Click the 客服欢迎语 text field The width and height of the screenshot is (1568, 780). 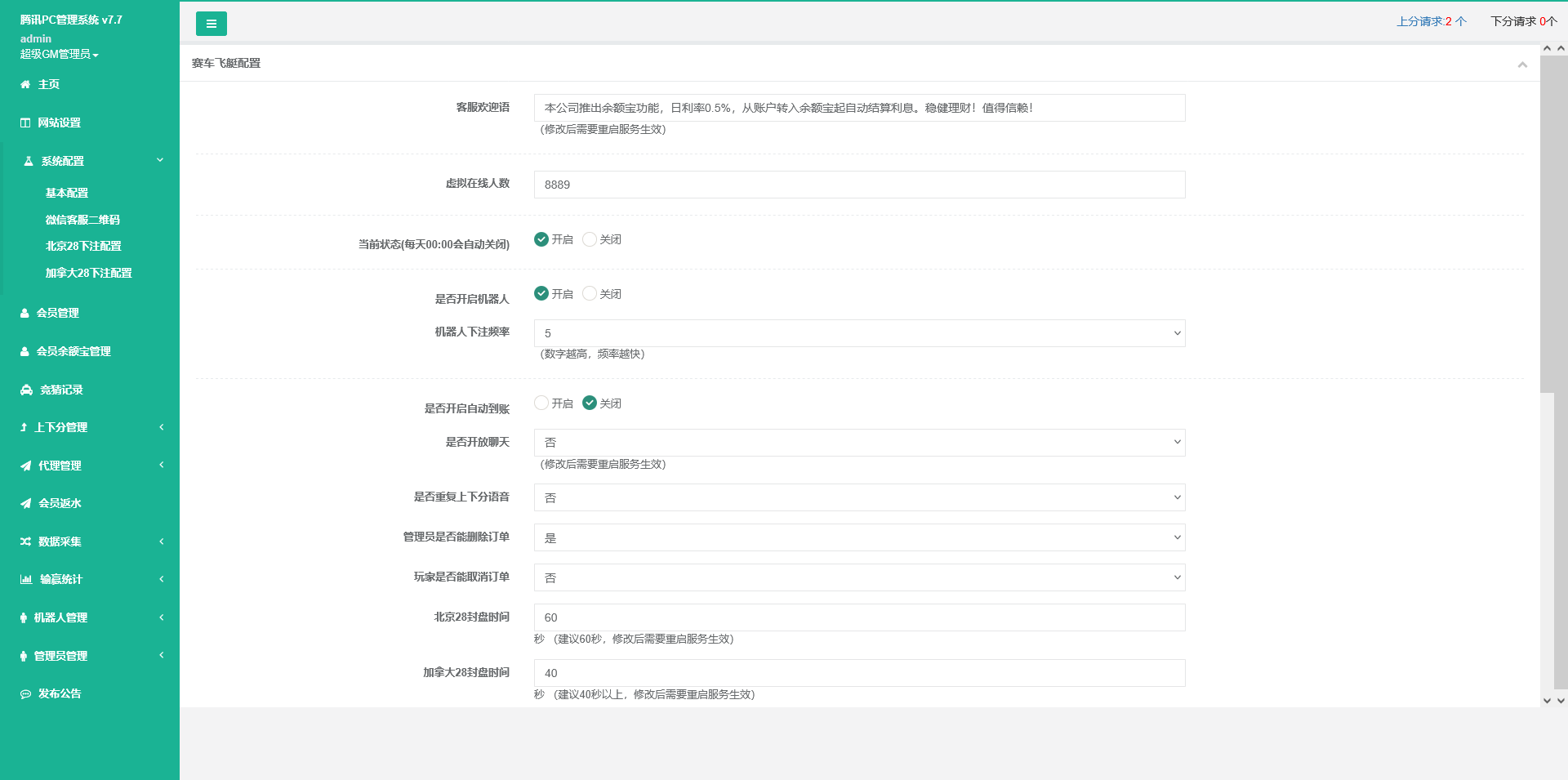coord(859,108)
